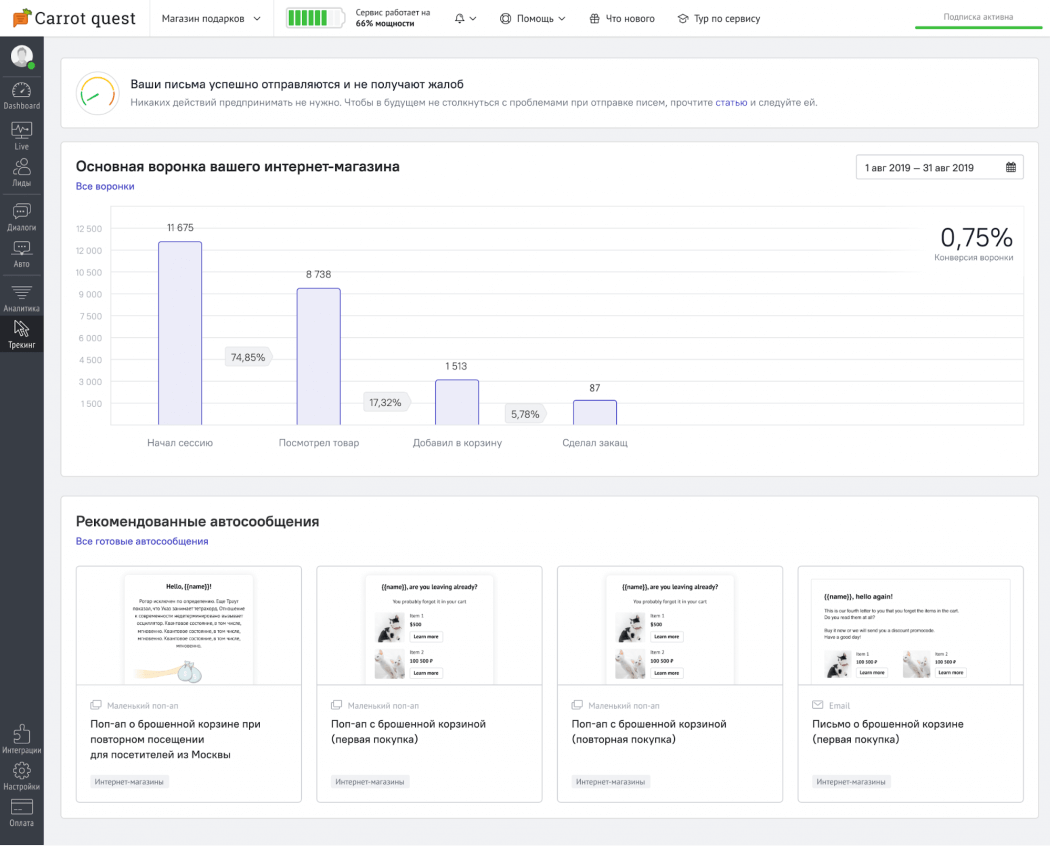The width and height of the screenshot is (1050, 846).
Task: Open the Помощь dropdown menu
Action: click(x=533, y=18)
